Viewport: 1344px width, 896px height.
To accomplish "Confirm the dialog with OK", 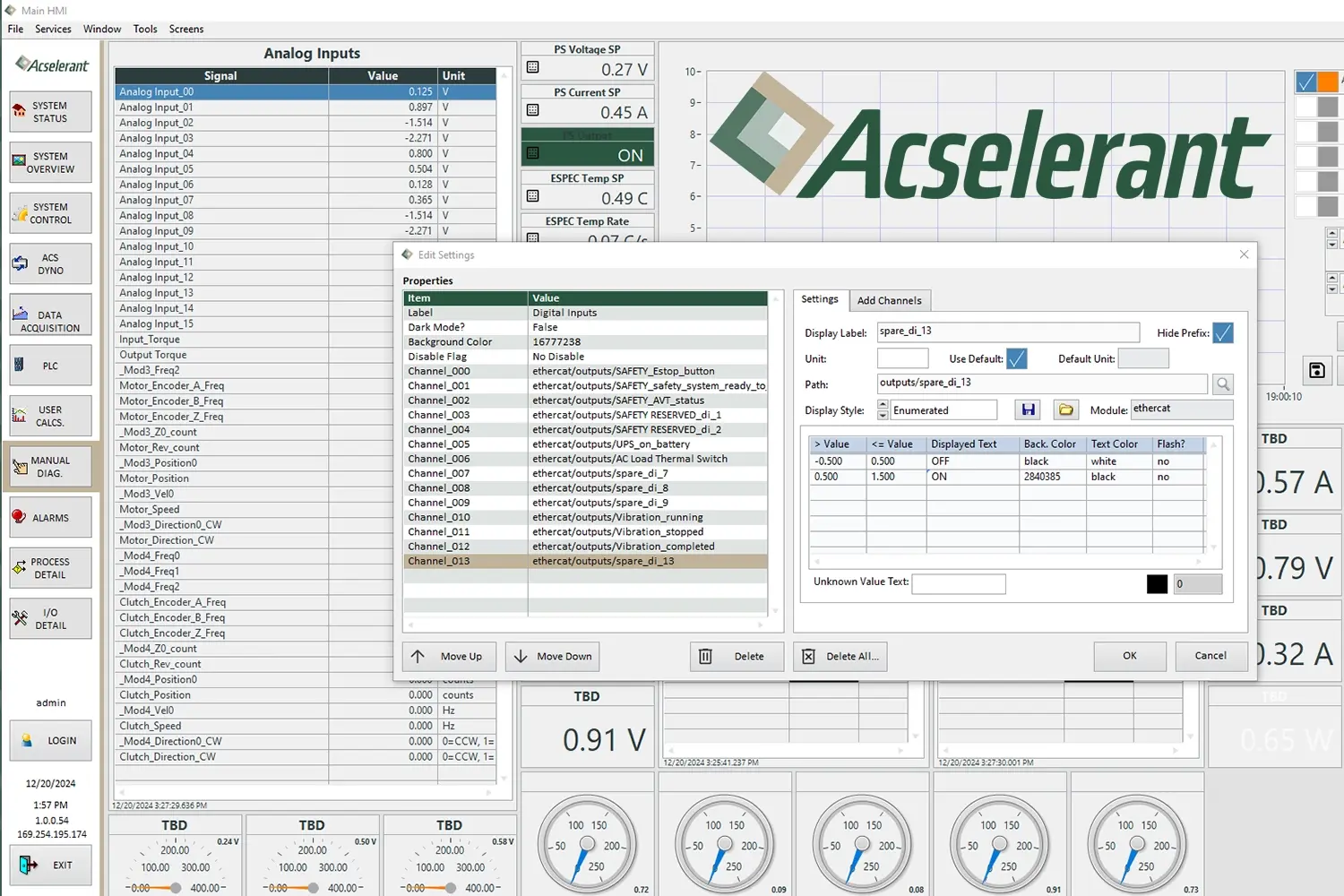I will pyautogui.click(x=1130, y=656).
